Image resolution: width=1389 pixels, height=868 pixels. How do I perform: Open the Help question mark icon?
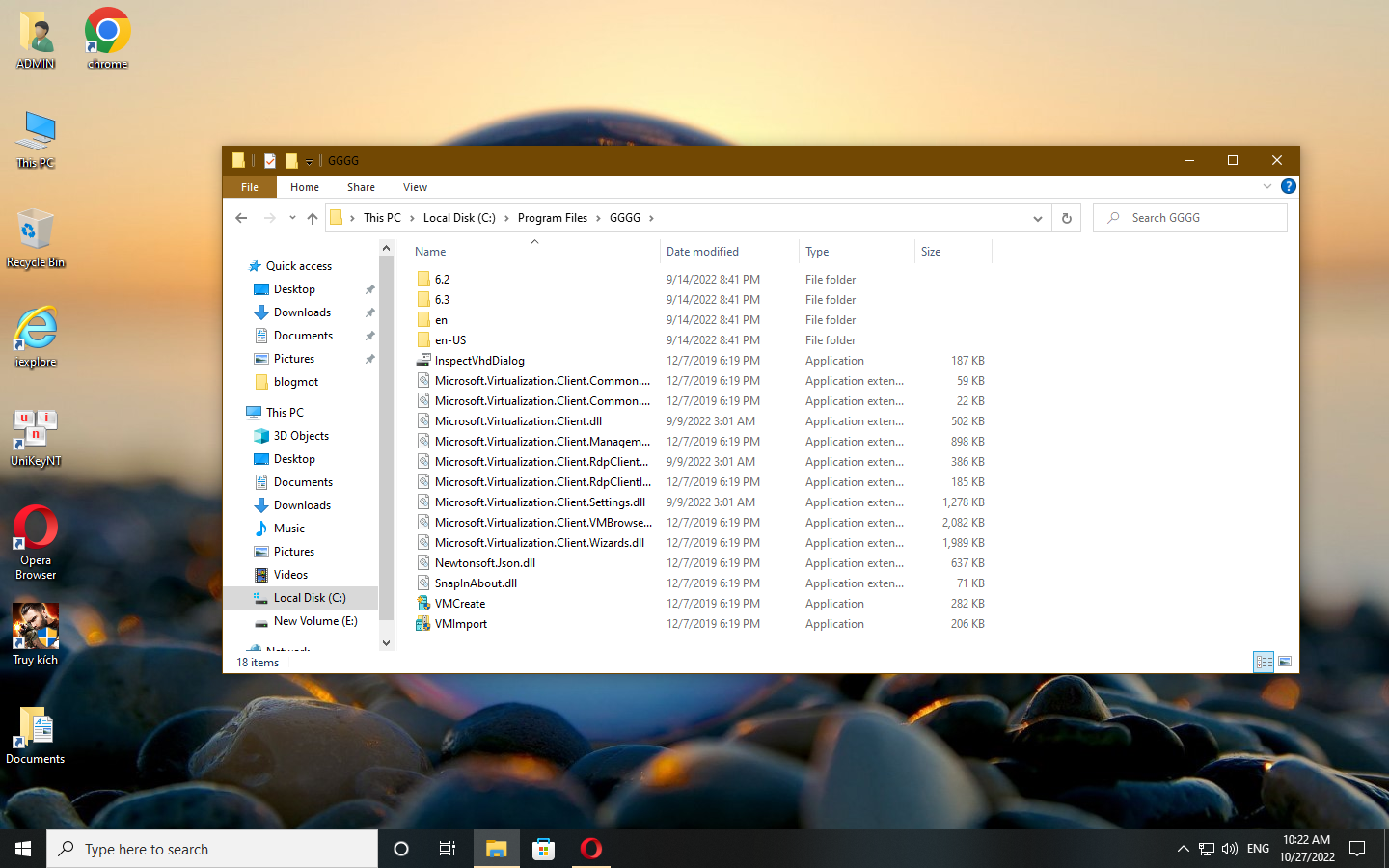(x=1288, y=186)
